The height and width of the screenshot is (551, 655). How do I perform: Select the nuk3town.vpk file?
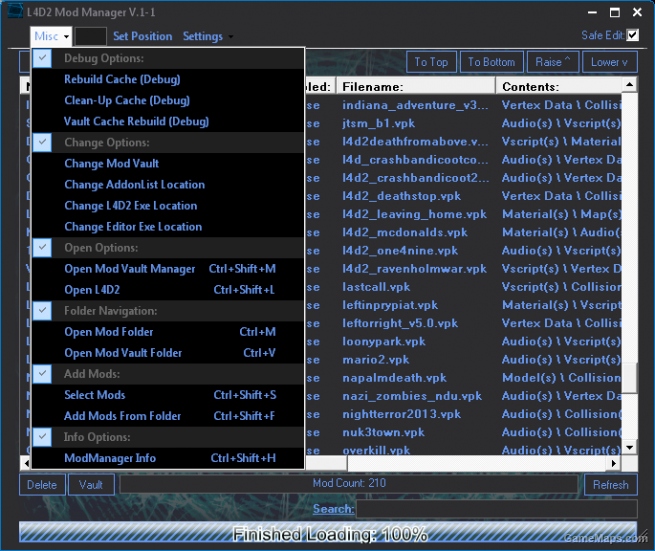[x=383, y=432]
